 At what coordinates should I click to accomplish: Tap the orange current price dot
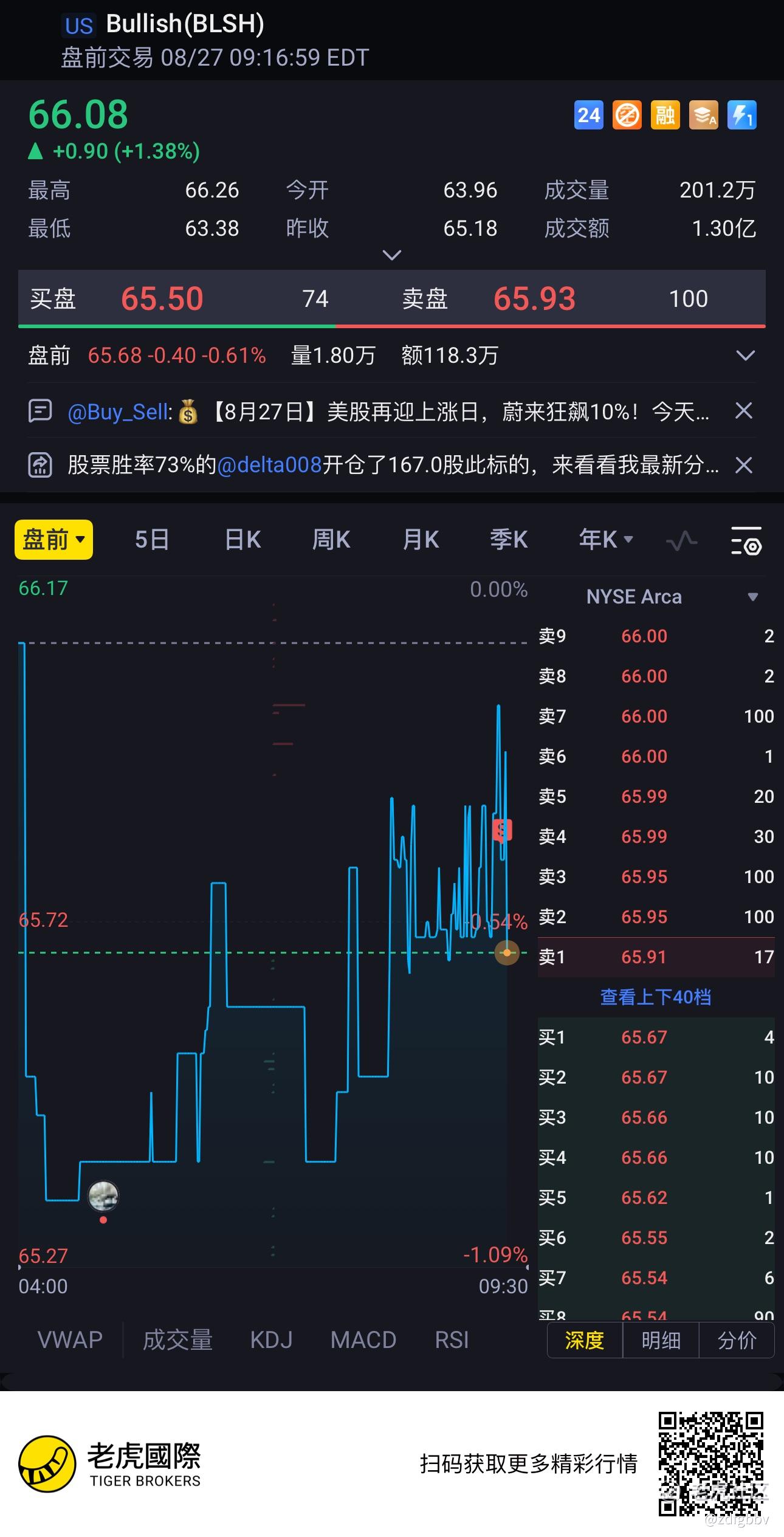[507, 952]
